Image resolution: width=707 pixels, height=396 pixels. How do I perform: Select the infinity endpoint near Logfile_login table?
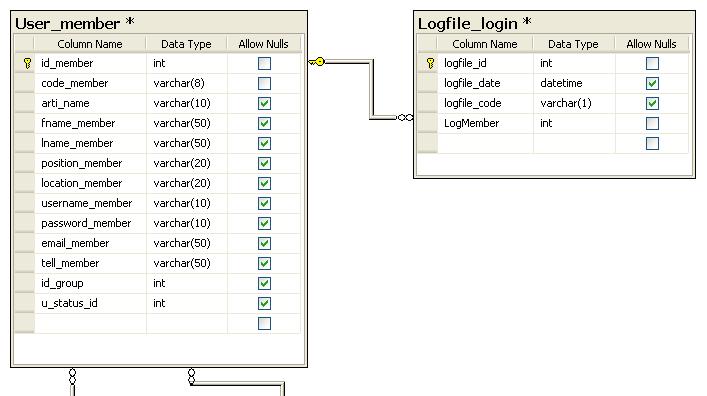point(405,118)
